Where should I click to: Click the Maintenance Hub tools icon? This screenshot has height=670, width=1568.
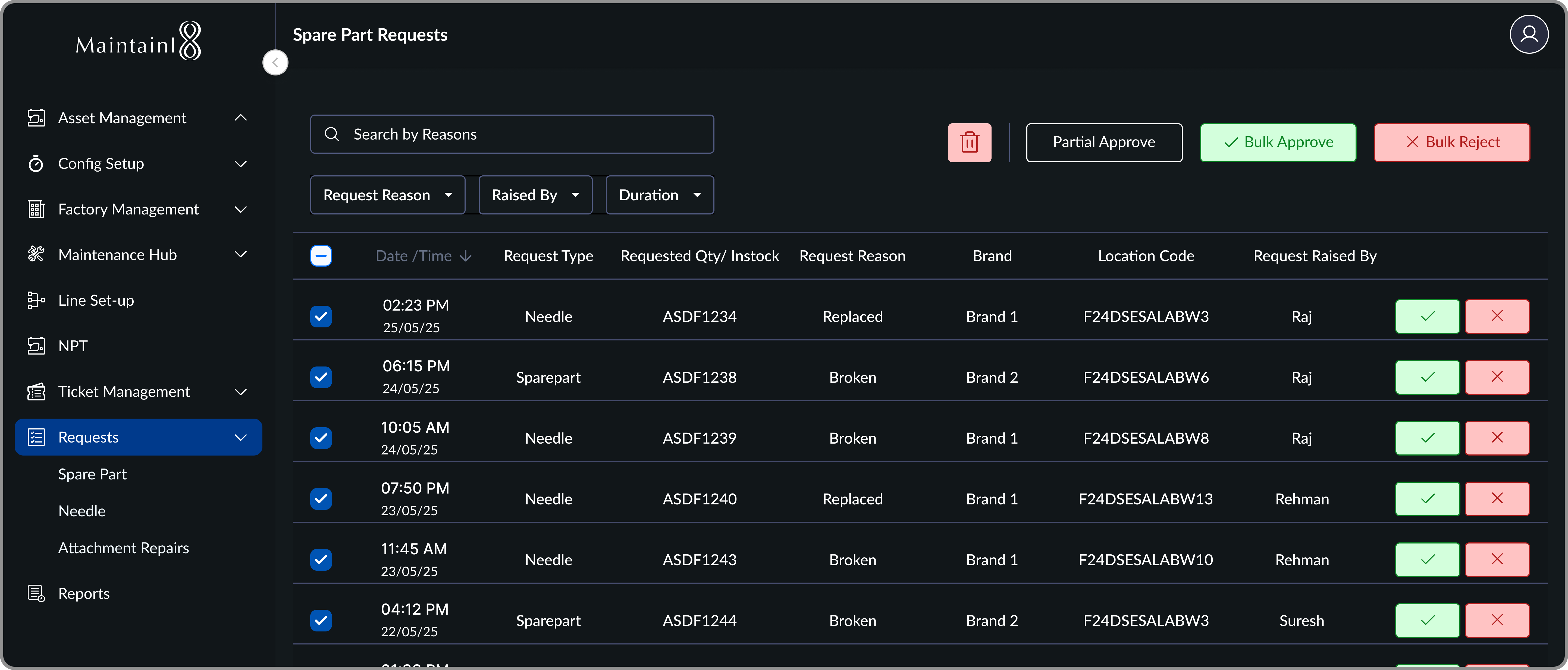[x=36, y=254]
